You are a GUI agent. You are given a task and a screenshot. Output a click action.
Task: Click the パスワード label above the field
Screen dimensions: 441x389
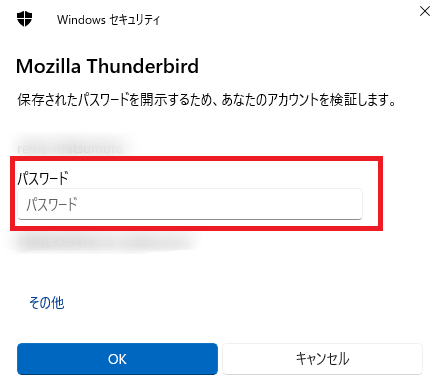[x=43, y=178]
